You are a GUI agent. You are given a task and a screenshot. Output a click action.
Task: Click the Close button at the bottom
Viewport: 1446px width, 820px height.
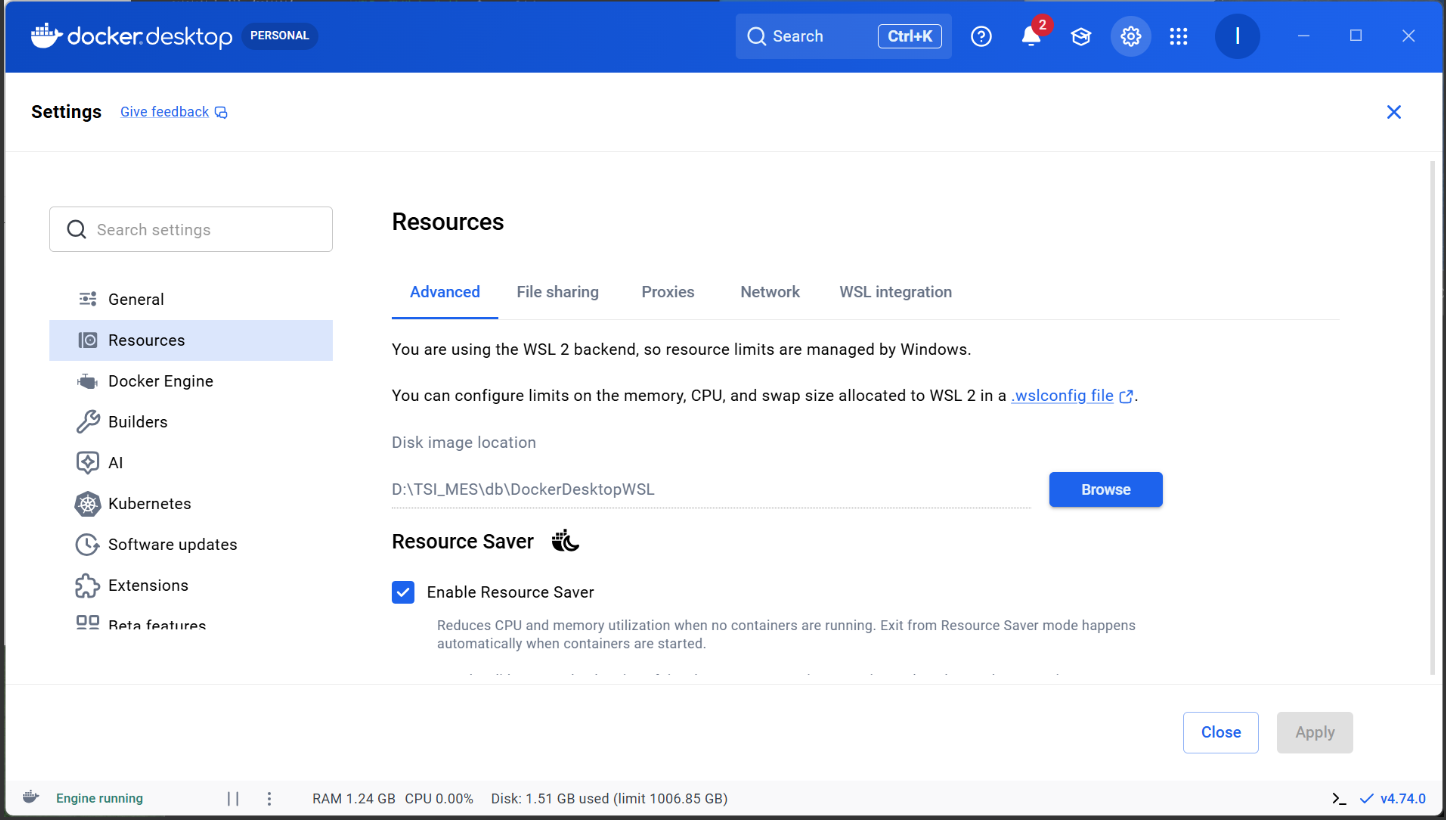[1221, 732]
